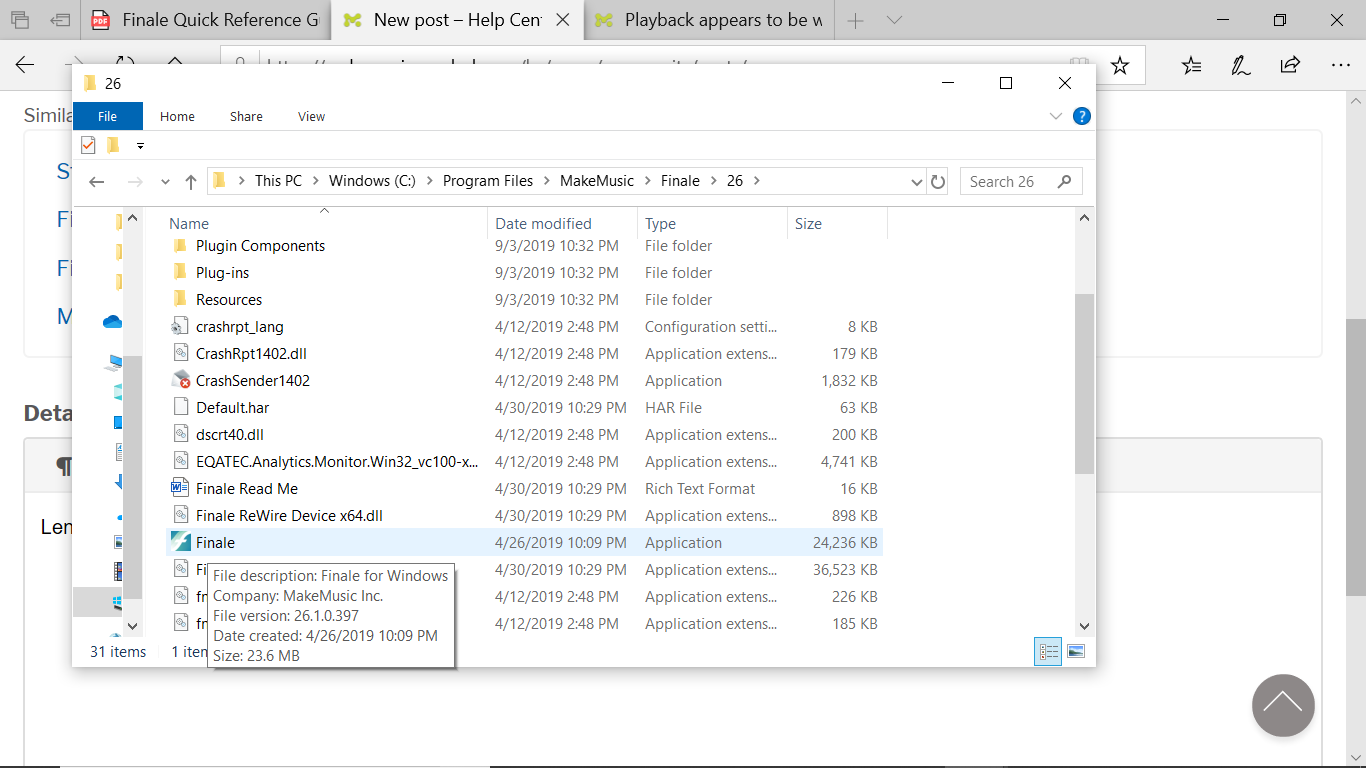Open the File menu in Explorer
Viewport: 1366px width, 768px height.
(107, 117)
